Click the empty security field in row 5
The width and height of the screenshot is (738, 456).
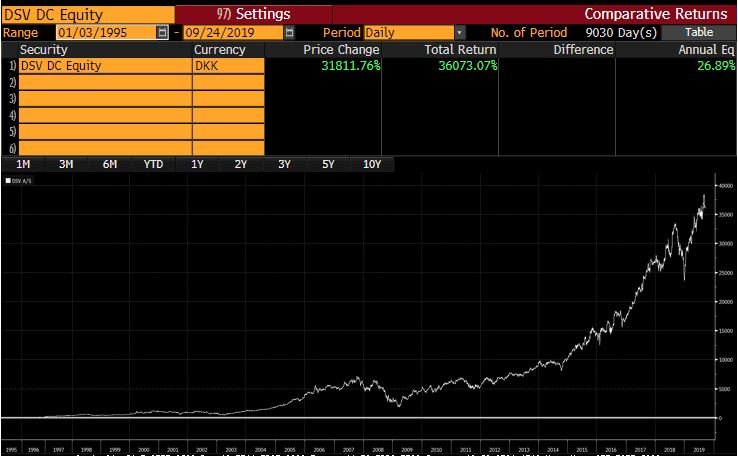coord(105,131)
